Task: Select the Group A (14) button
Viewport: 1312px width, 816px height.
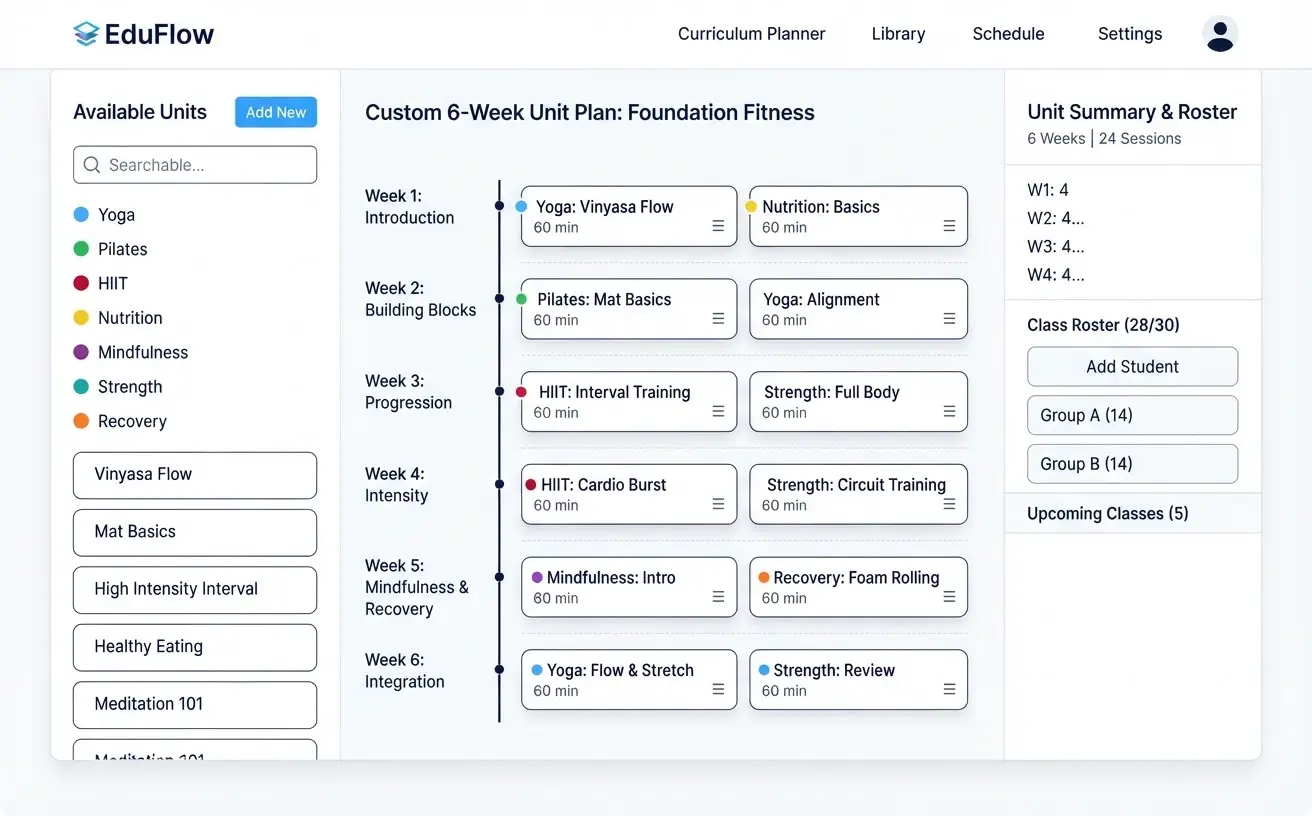Action: [1132, 415]
